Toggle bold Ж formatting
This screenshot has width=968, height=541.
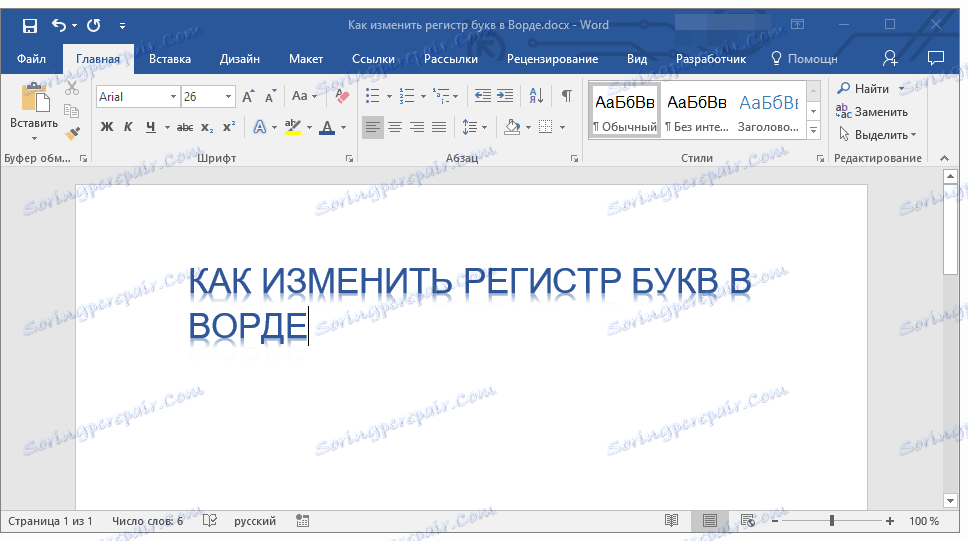point(107,127)
